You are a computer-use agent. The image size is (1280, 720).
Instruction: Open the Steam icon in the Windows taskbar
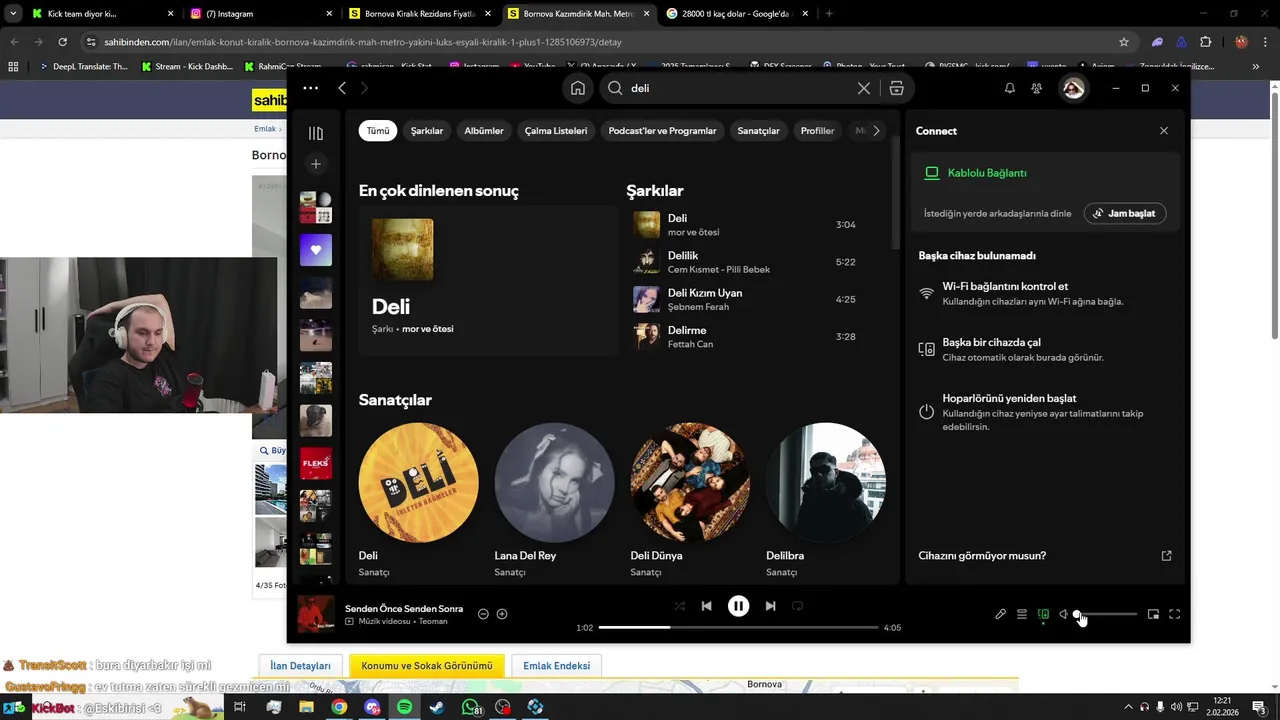[437, 707]
